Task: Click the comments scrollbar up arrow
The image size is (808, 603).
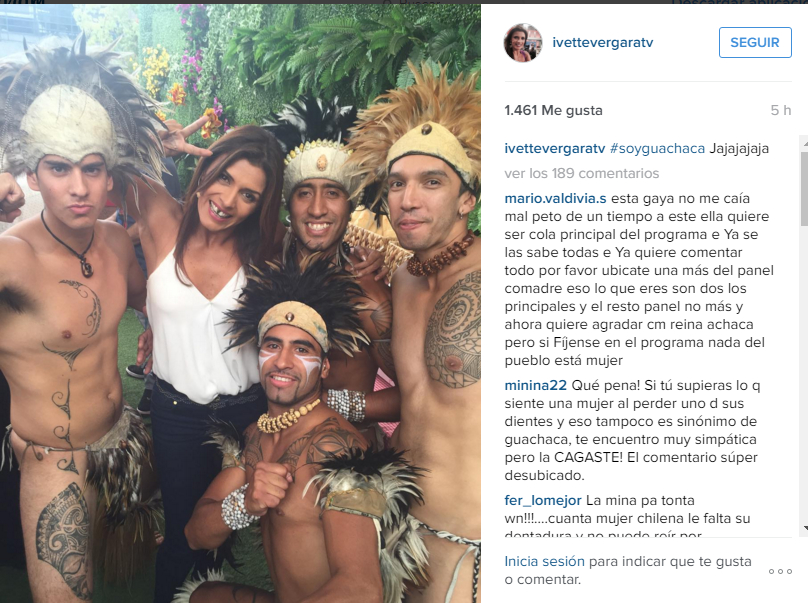Action: (804, 144)
